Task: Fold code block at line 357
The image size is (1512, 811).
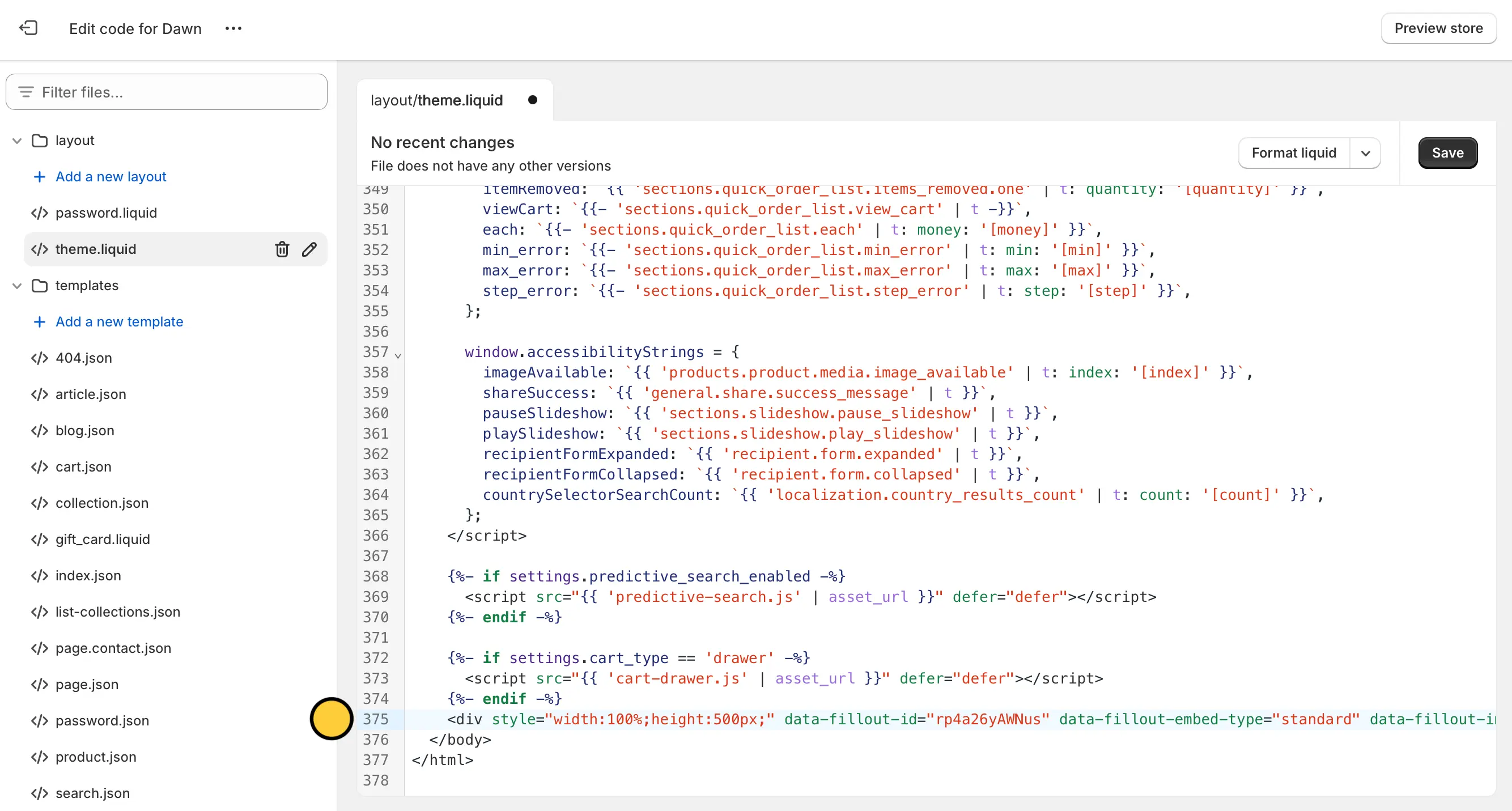Action: [398, 355]
